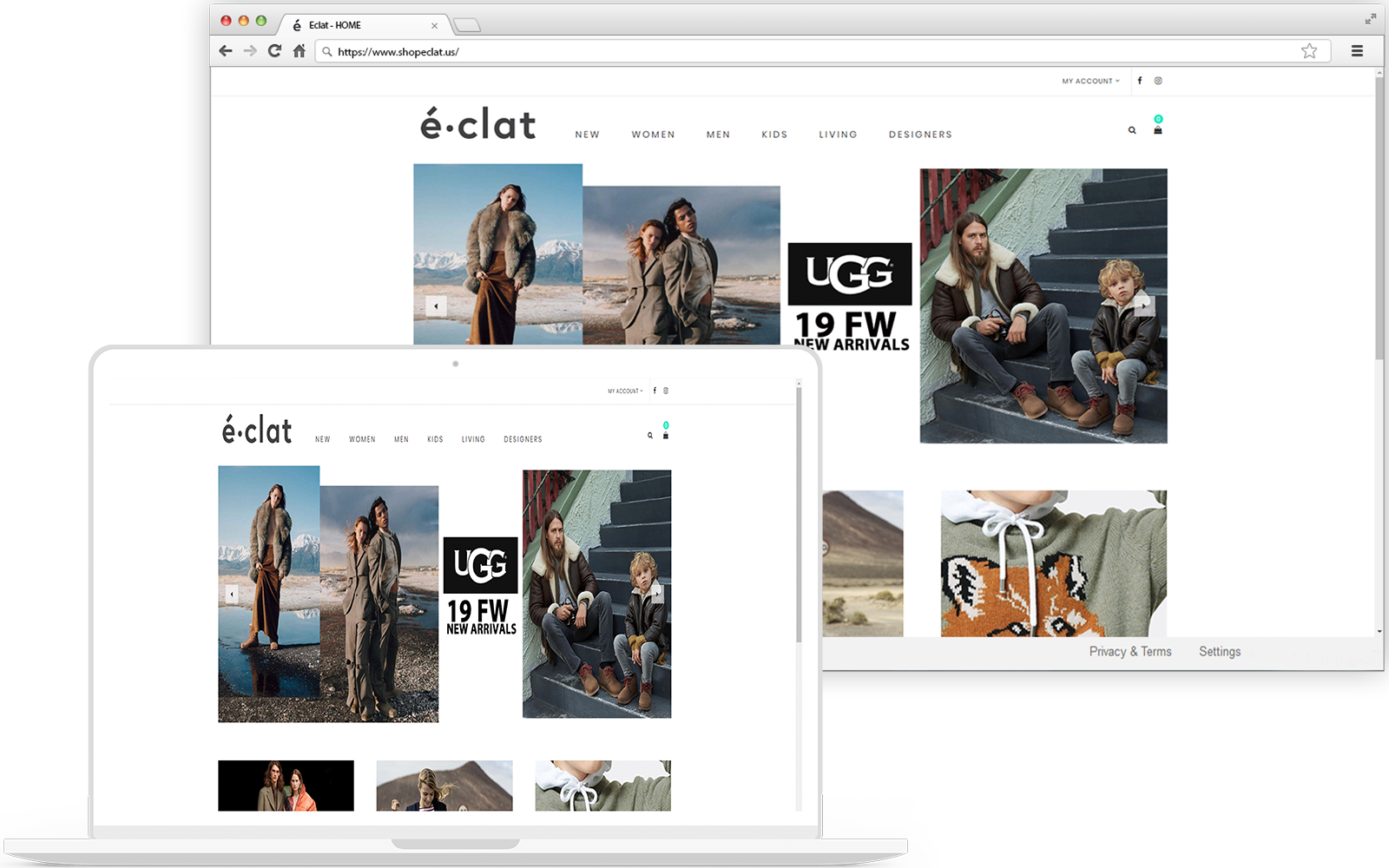
Task: Click the laptop screen vertical scrollbar
Action: (799, 515)
